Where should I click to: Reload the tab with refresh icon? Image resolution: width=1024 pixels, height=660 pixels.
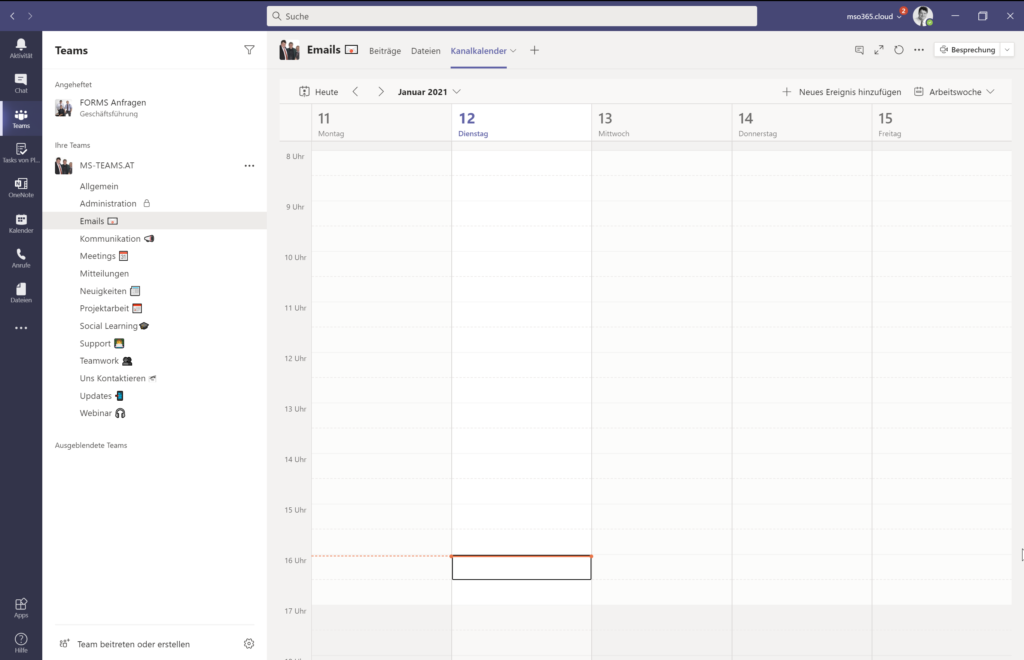tap(899, 50)
